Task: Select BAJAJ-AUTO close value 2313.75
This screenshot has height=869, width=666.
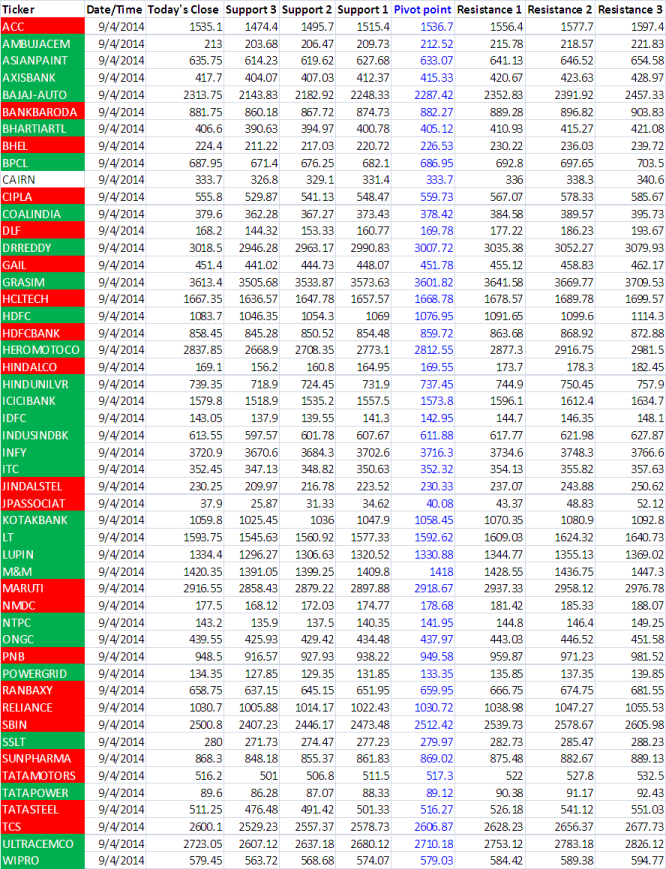Action: (202, 95)
